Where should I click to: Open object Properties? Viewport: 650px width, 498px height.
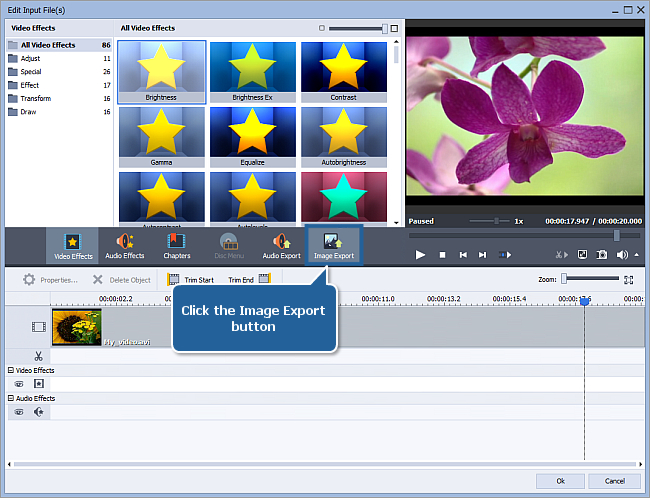tap(50, 280)
